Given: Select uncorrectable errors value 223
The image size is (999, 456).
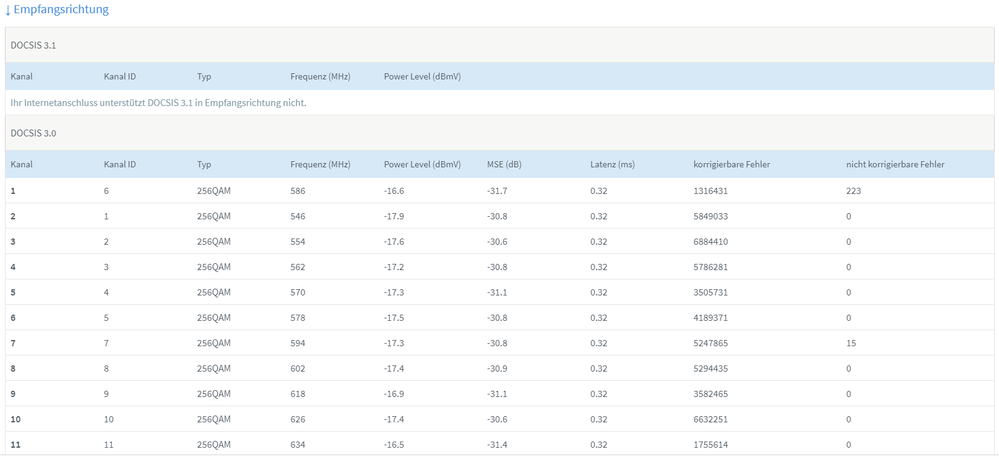Looking at the screenshot, I should pos(854,190).
